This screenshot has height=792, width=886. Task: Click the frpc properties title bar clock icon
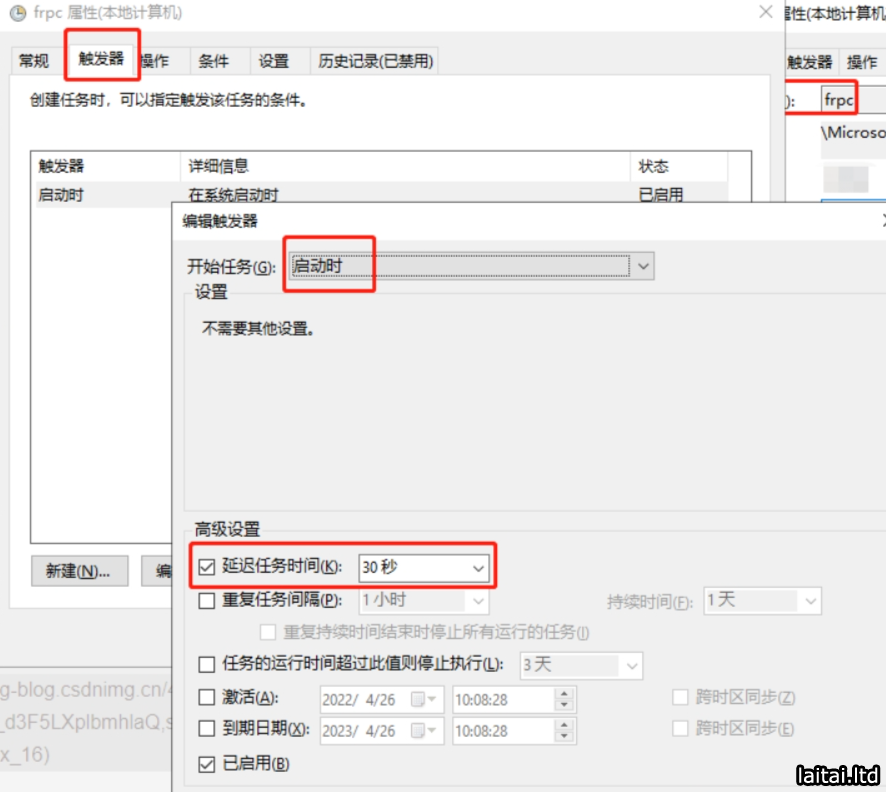pos(16,14)
